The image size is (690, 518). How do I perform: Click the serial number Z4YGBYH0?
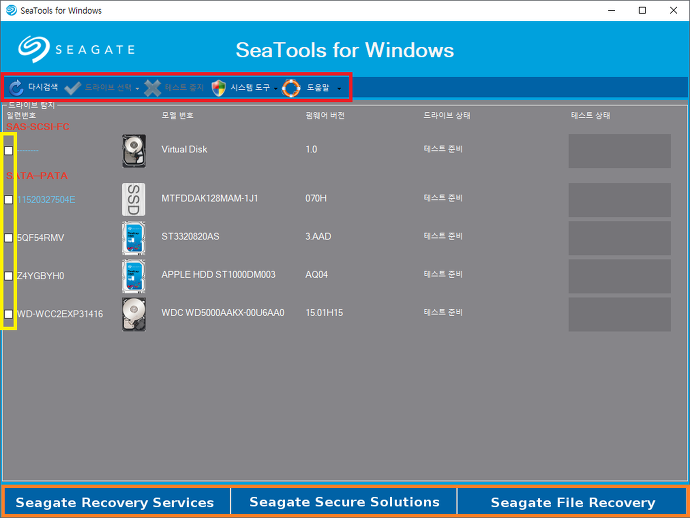[x=40, y=276]
